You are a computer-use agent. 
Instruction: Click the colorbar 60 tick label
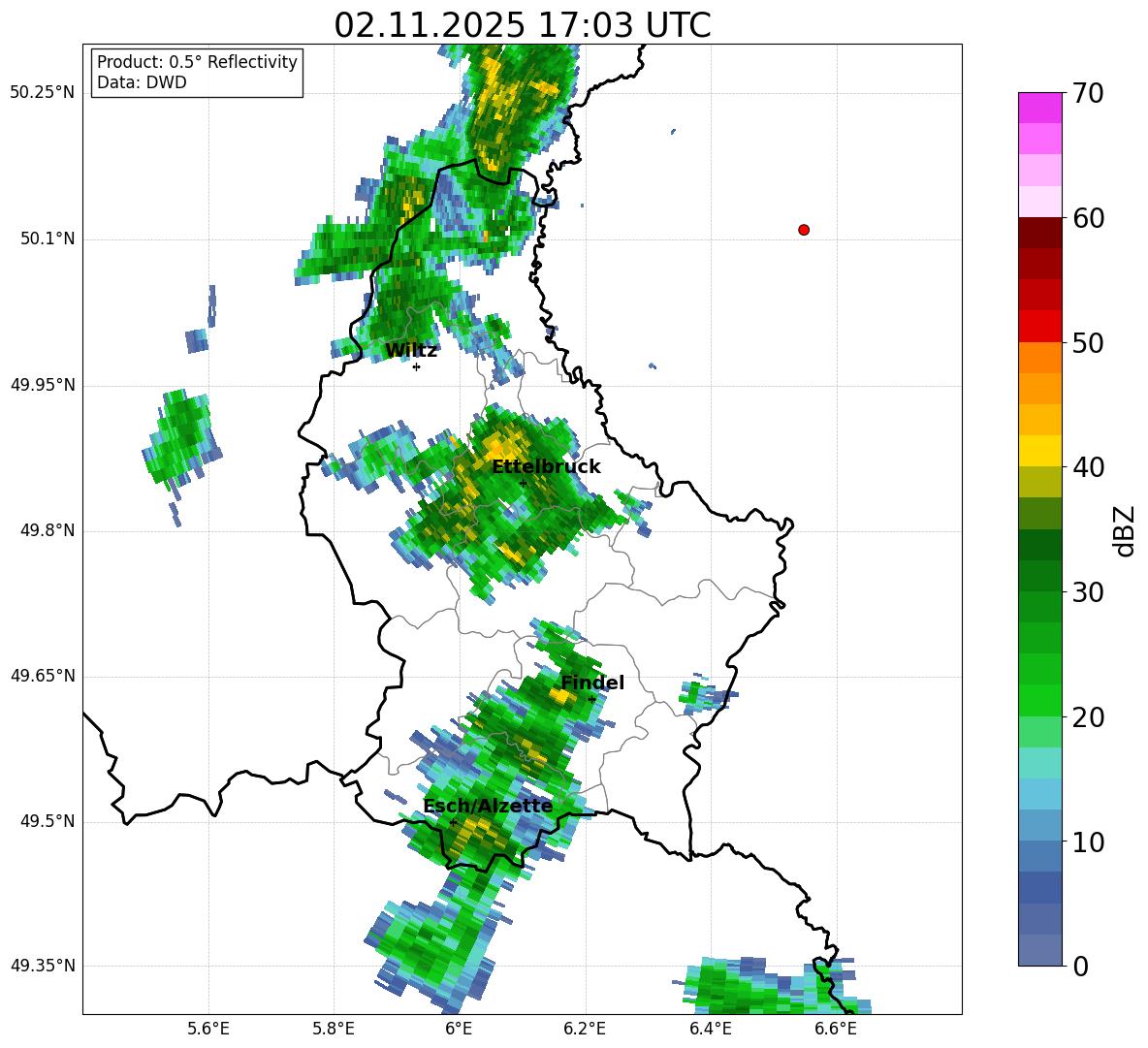pyautogui.click(x=1088, y=218)
